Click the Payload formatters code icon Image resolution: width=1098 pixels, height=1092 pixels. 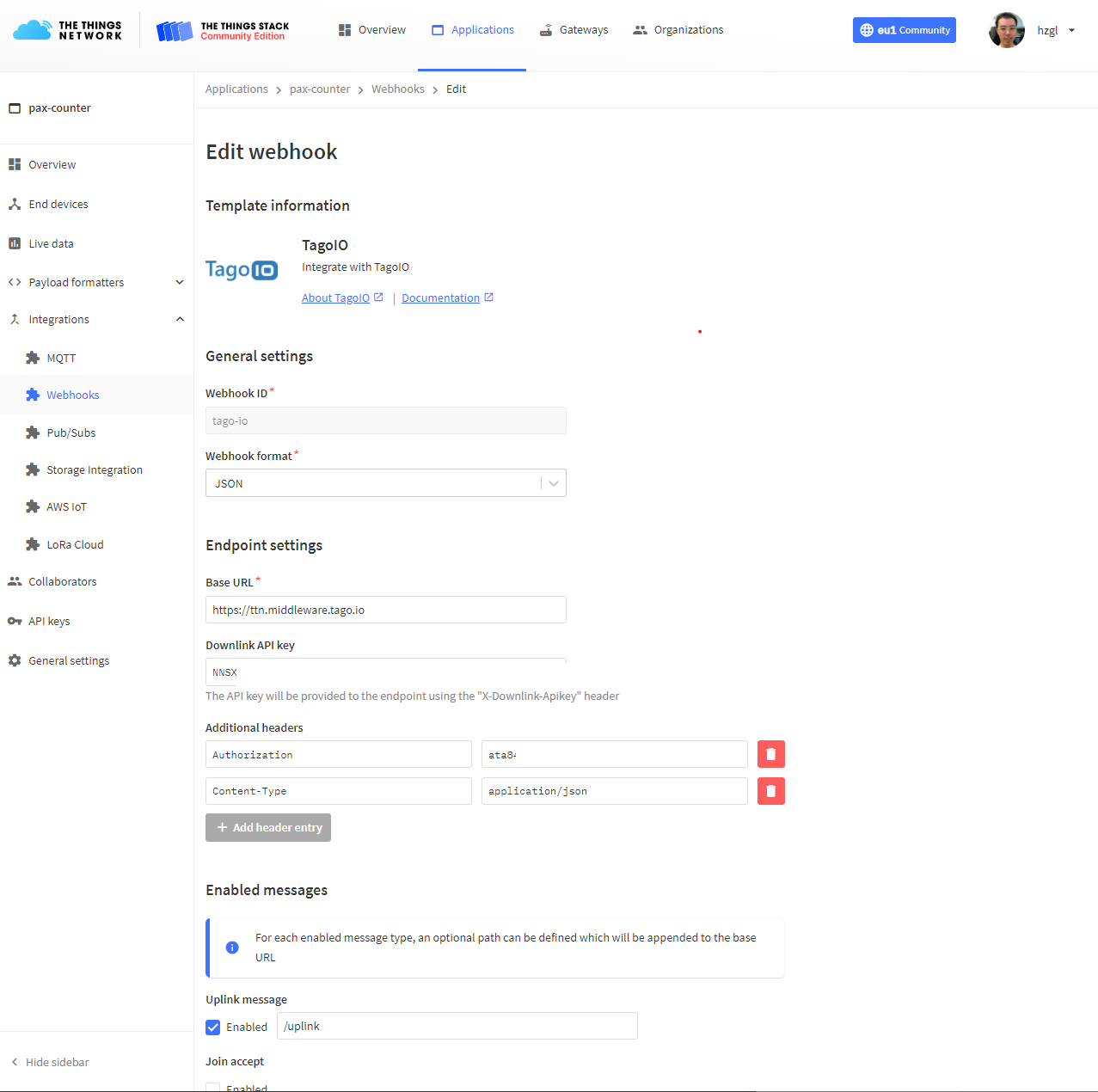pos(15,282)
